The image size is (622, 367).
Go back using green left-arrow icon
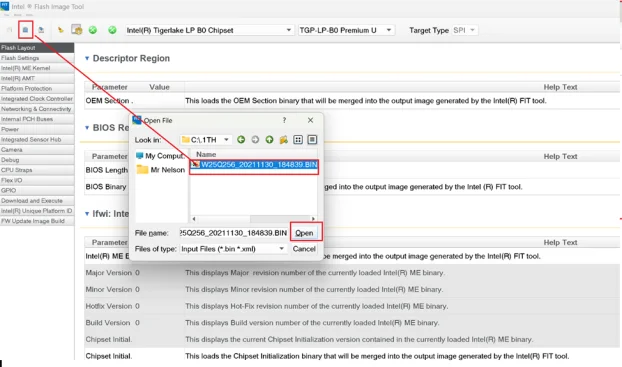(x=241, y=140)
